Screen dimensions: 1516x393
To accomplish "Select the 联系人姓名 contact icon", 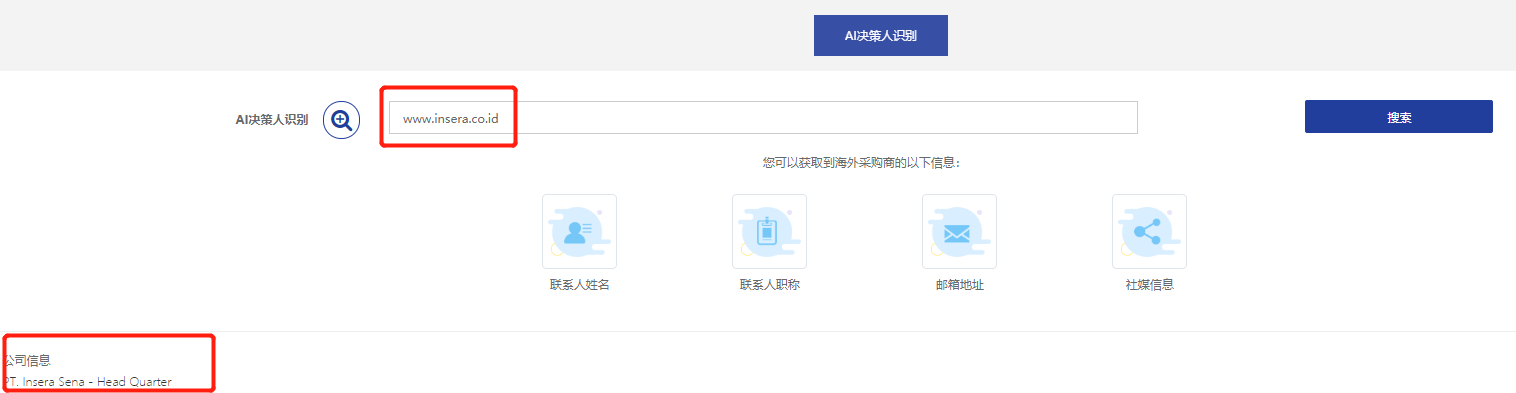I will (x=579, y=231).
